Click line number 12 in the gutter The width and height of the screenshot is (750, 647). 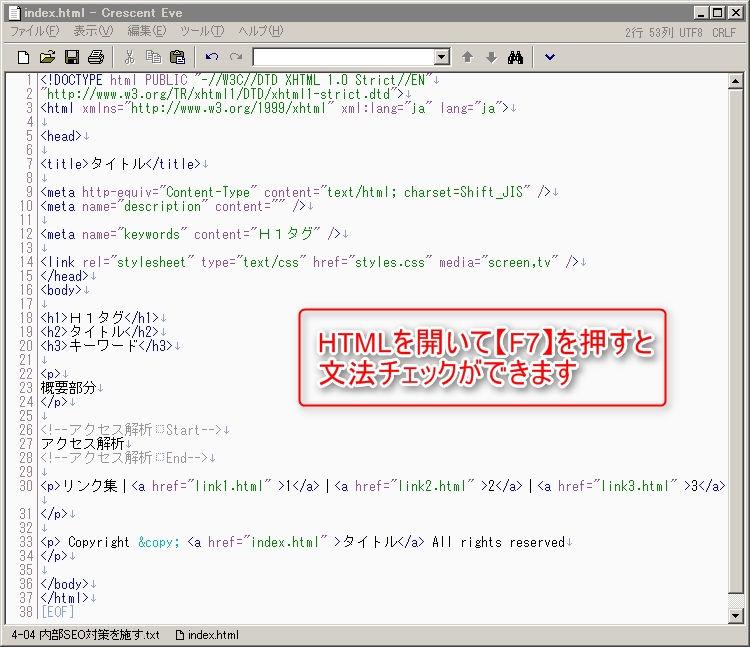pos(26,234)
